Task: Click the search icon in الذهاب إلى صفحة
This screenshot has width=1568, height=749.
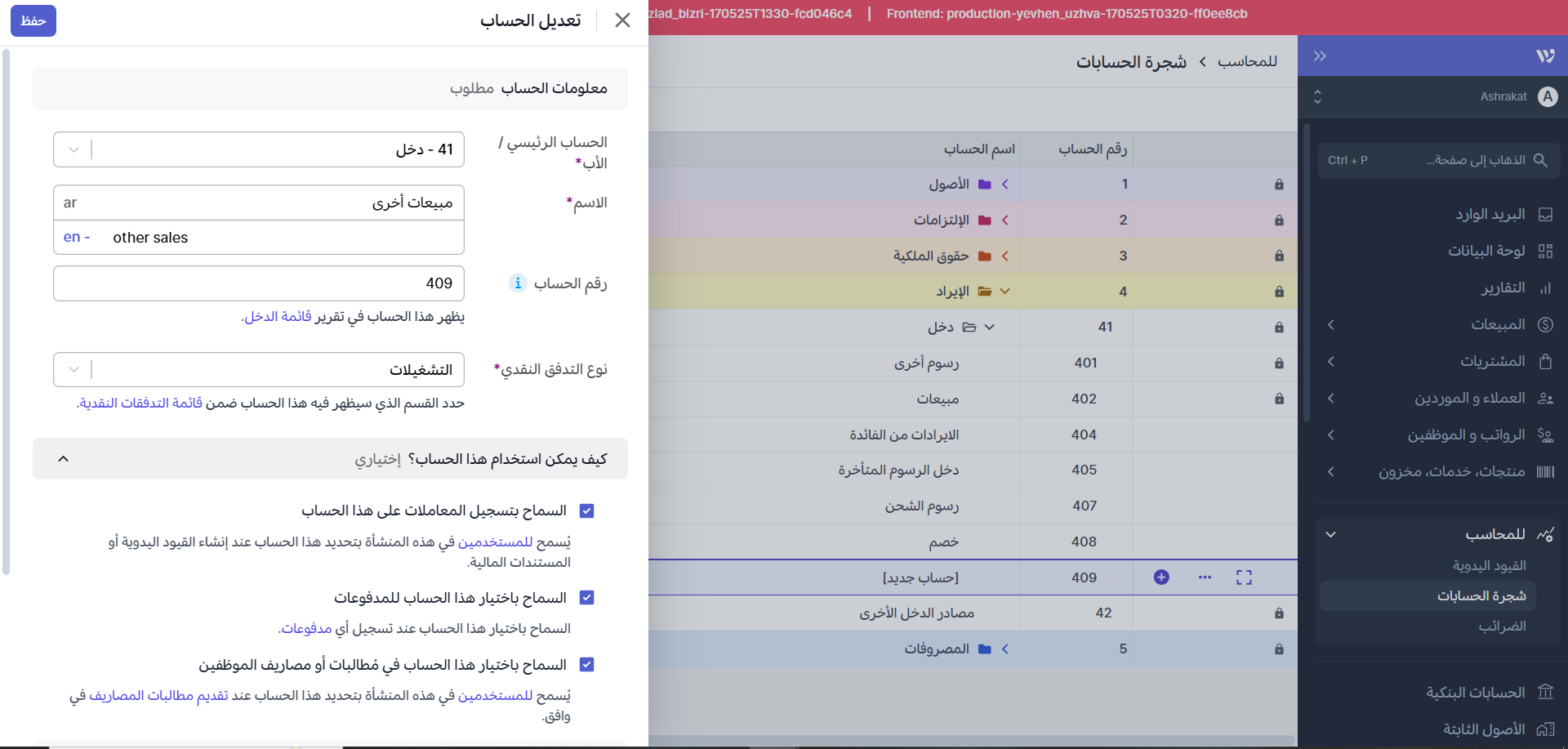Action: click(x=1541, y=160)
